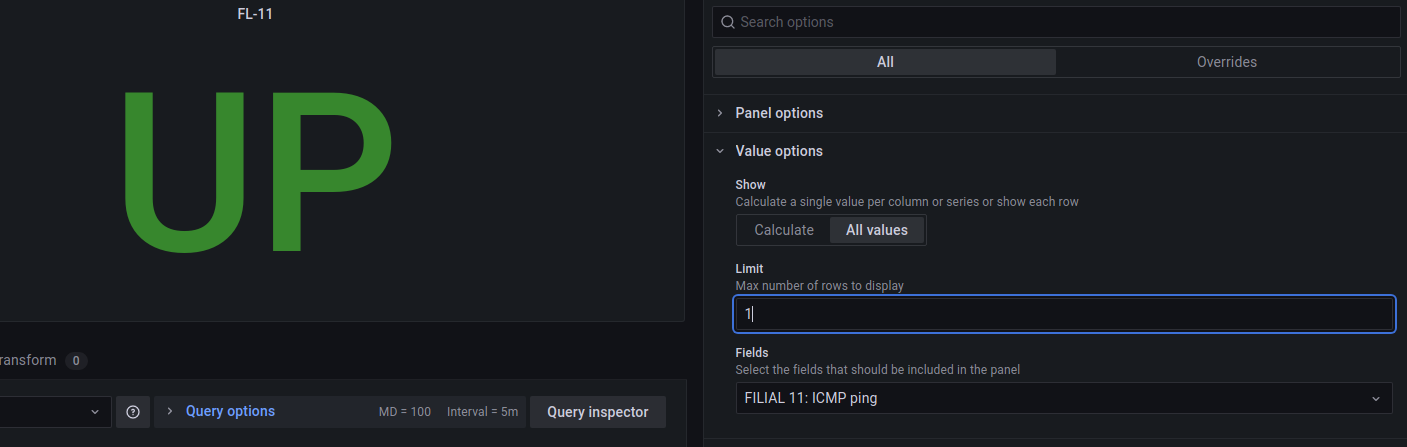This screenshot has height=447, width=1407.
Task: Click the Limit rows input field
Action: coord(1063,314)
